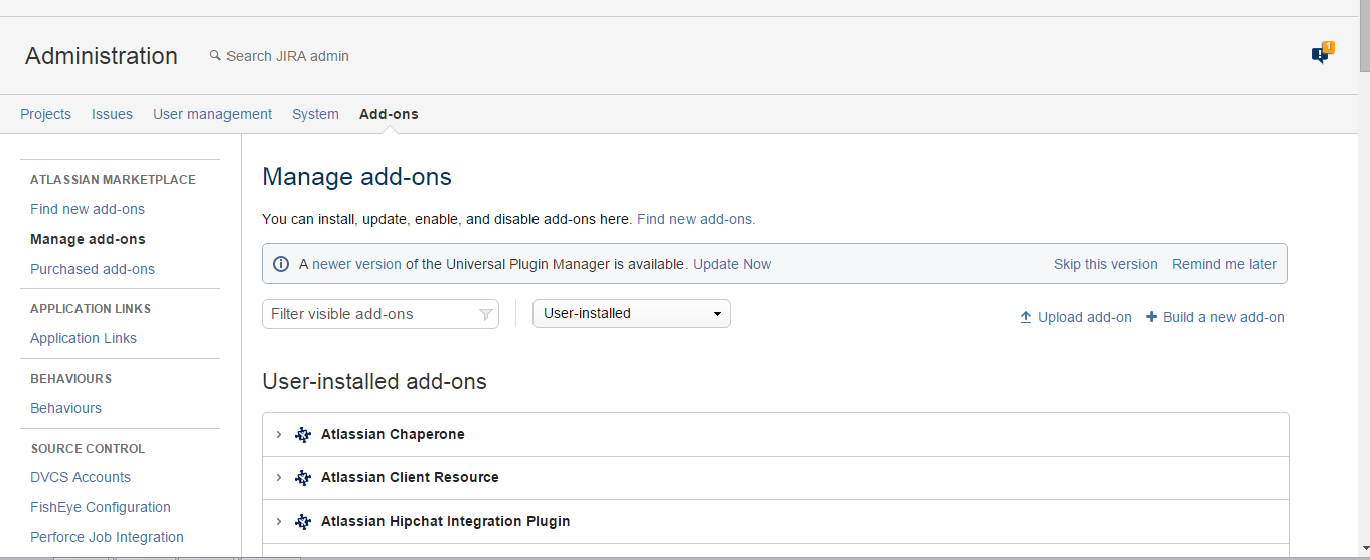Click the Atlassian Client Resource name
Screen dimensions: 1370x560
409,477
